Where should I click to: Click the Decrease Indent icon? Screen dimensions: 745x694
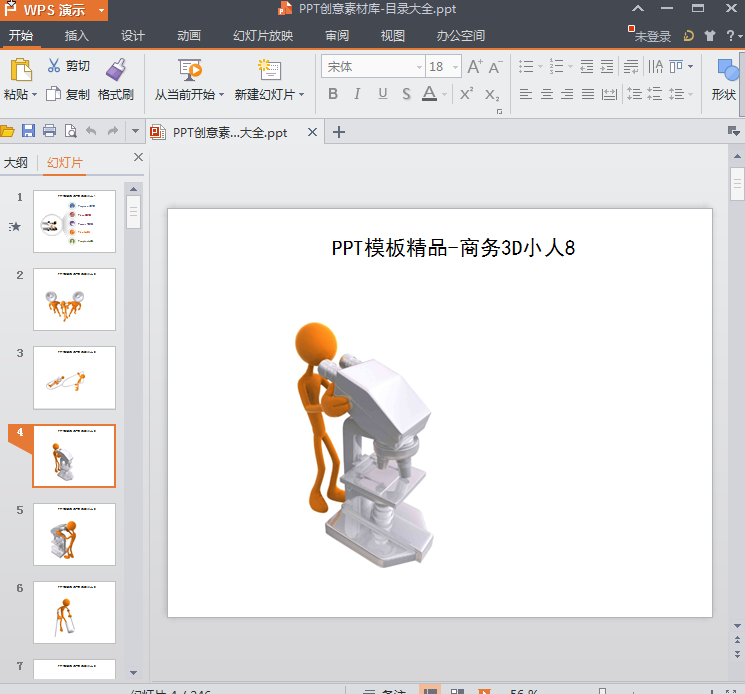[x=586, y=67]
